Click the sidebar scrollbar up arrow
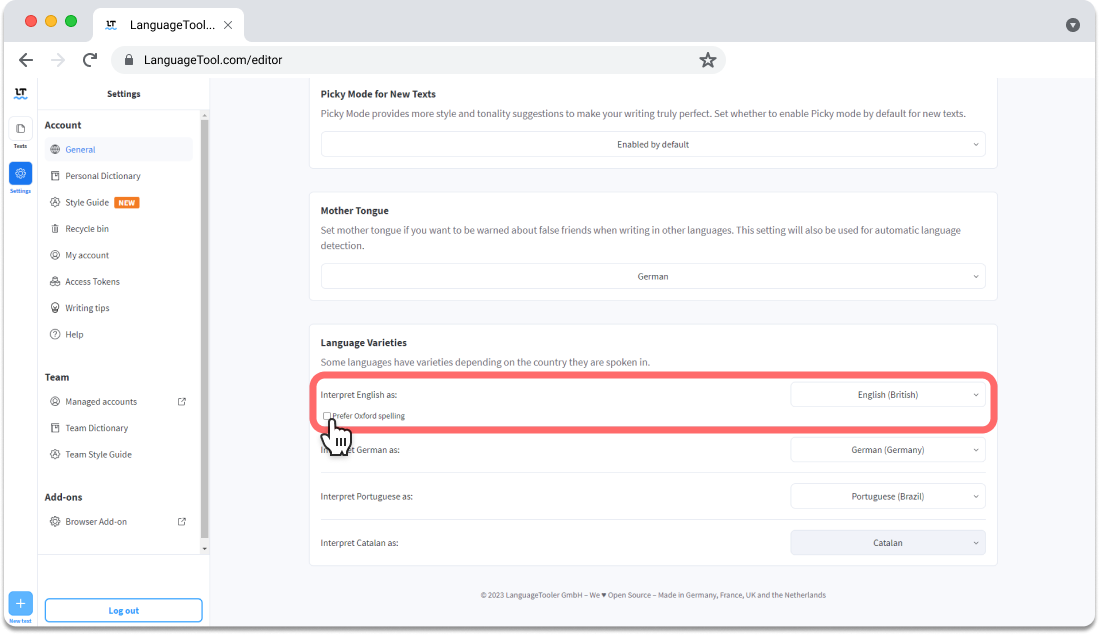1099x635 pixels. [205, 115]
